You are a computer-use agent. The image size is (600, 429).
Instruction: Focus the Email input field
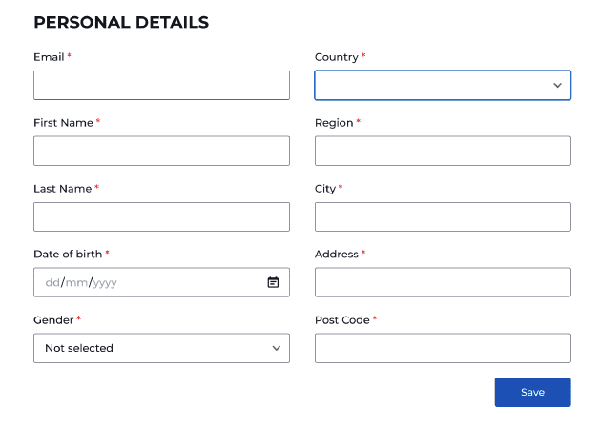click(x=161, y=86)
